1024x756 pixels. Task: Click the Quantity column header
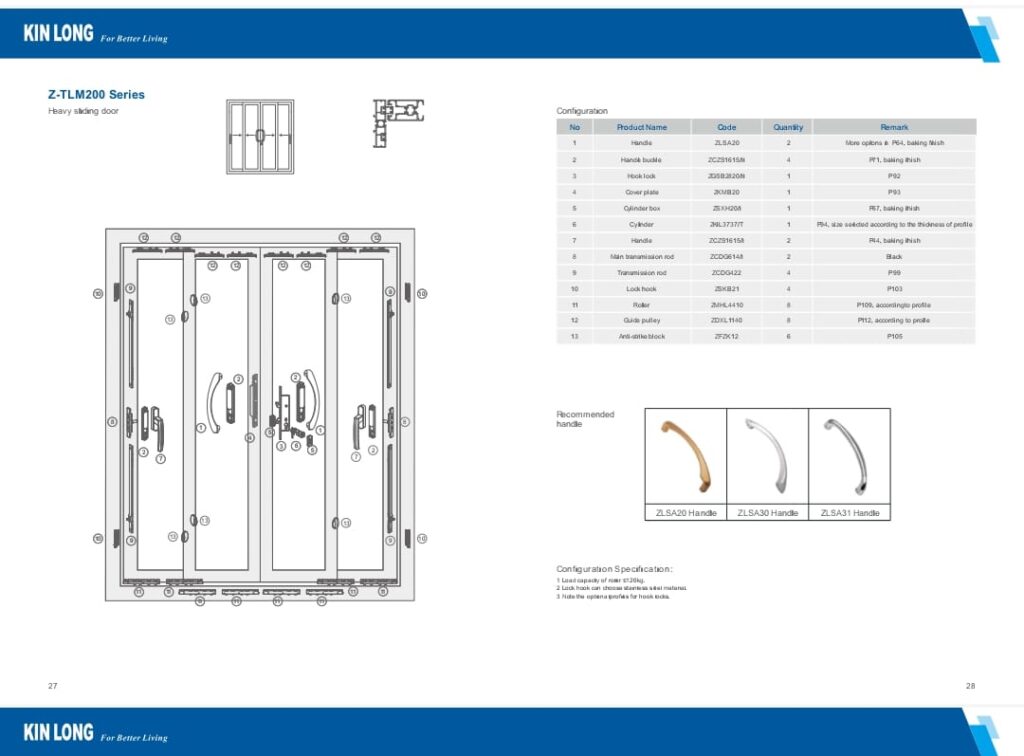click(x=788, y=127)
